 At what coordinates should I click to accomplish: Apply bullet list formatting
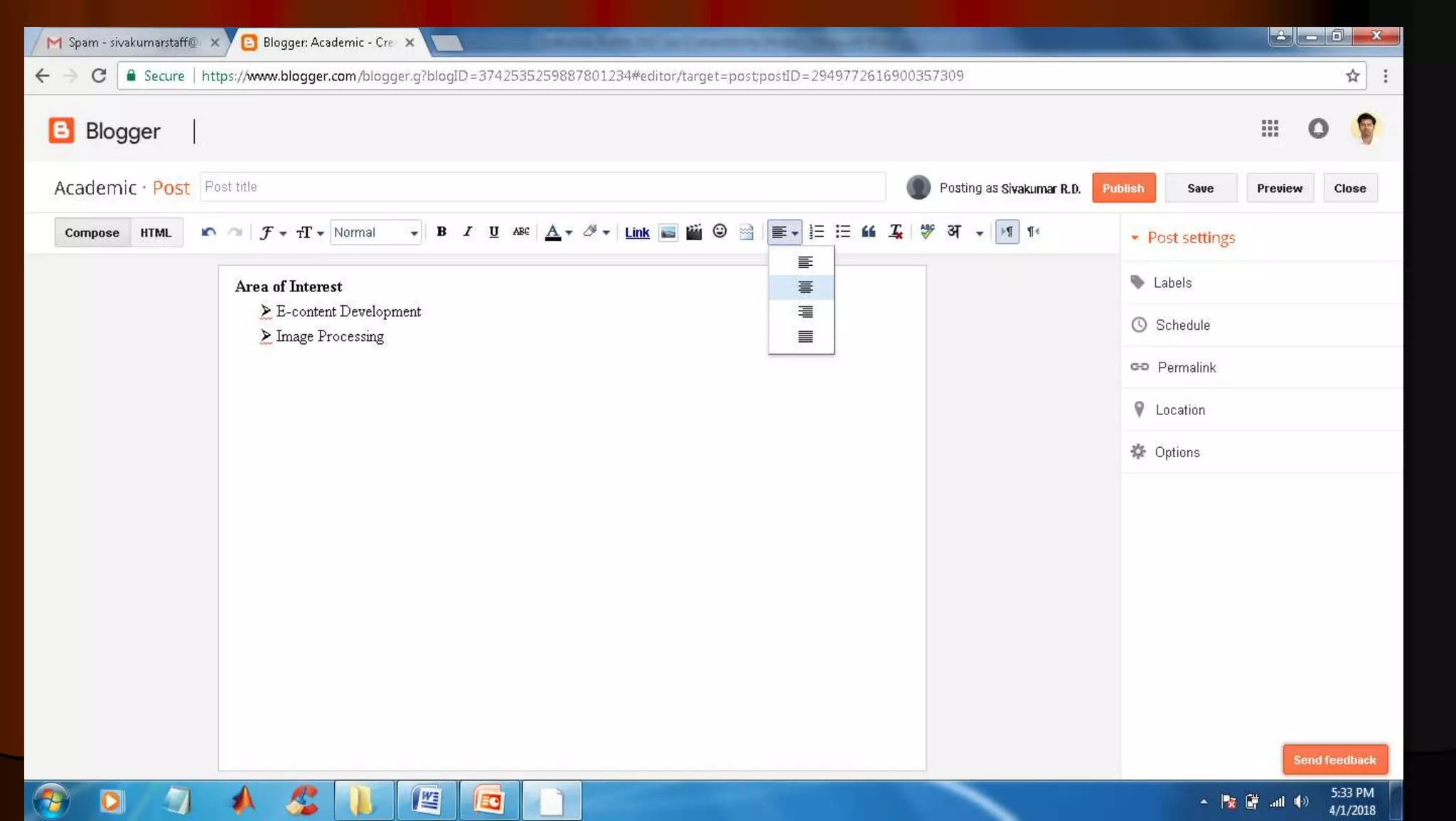[x=842, y=232]
